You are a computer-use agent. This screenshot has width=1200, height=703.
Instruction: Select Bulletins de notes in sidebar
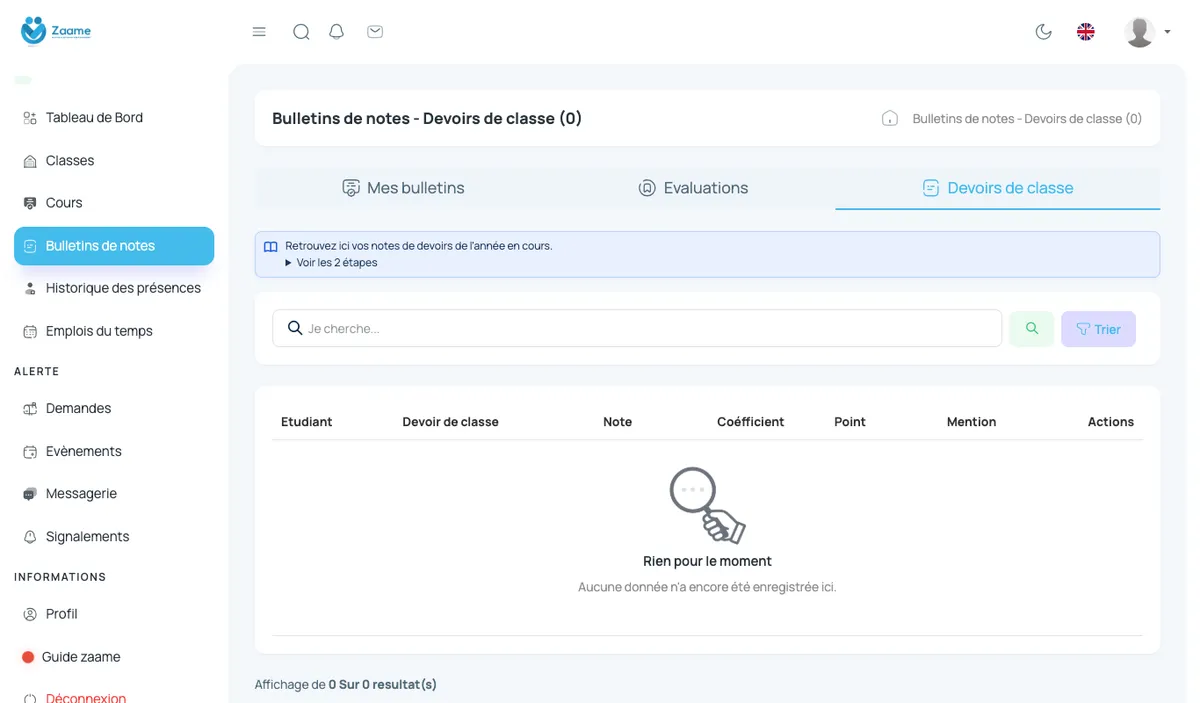coord(114,246)
